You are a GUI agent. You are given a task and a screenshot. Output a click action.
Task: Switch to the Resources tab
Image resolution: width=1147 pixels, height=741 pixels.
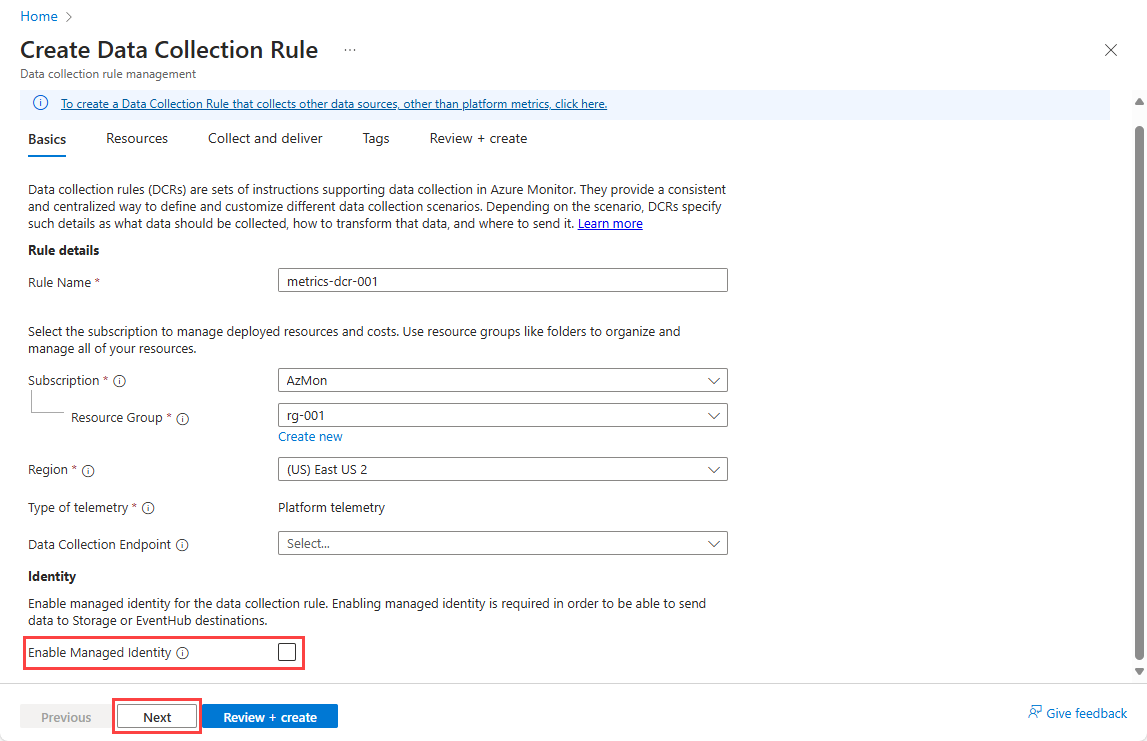coord(137,139)
